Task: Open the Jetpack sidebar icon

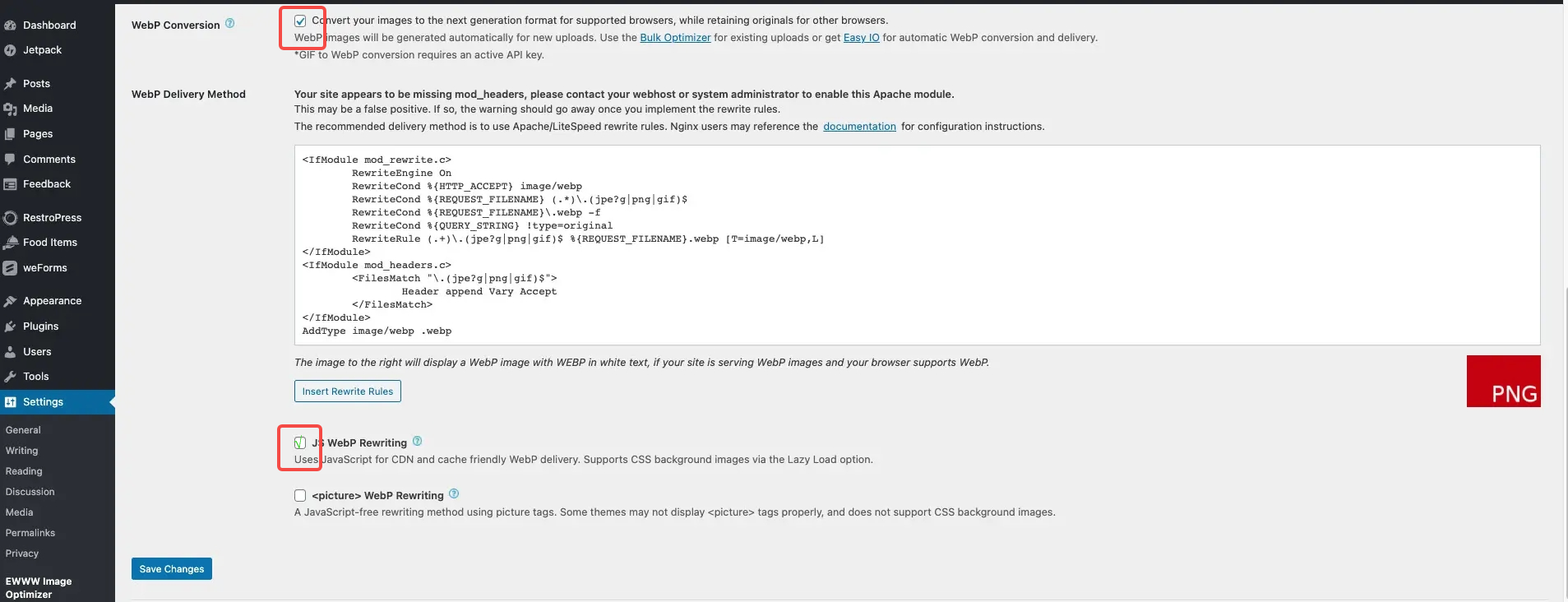Action: pos(11,49)
